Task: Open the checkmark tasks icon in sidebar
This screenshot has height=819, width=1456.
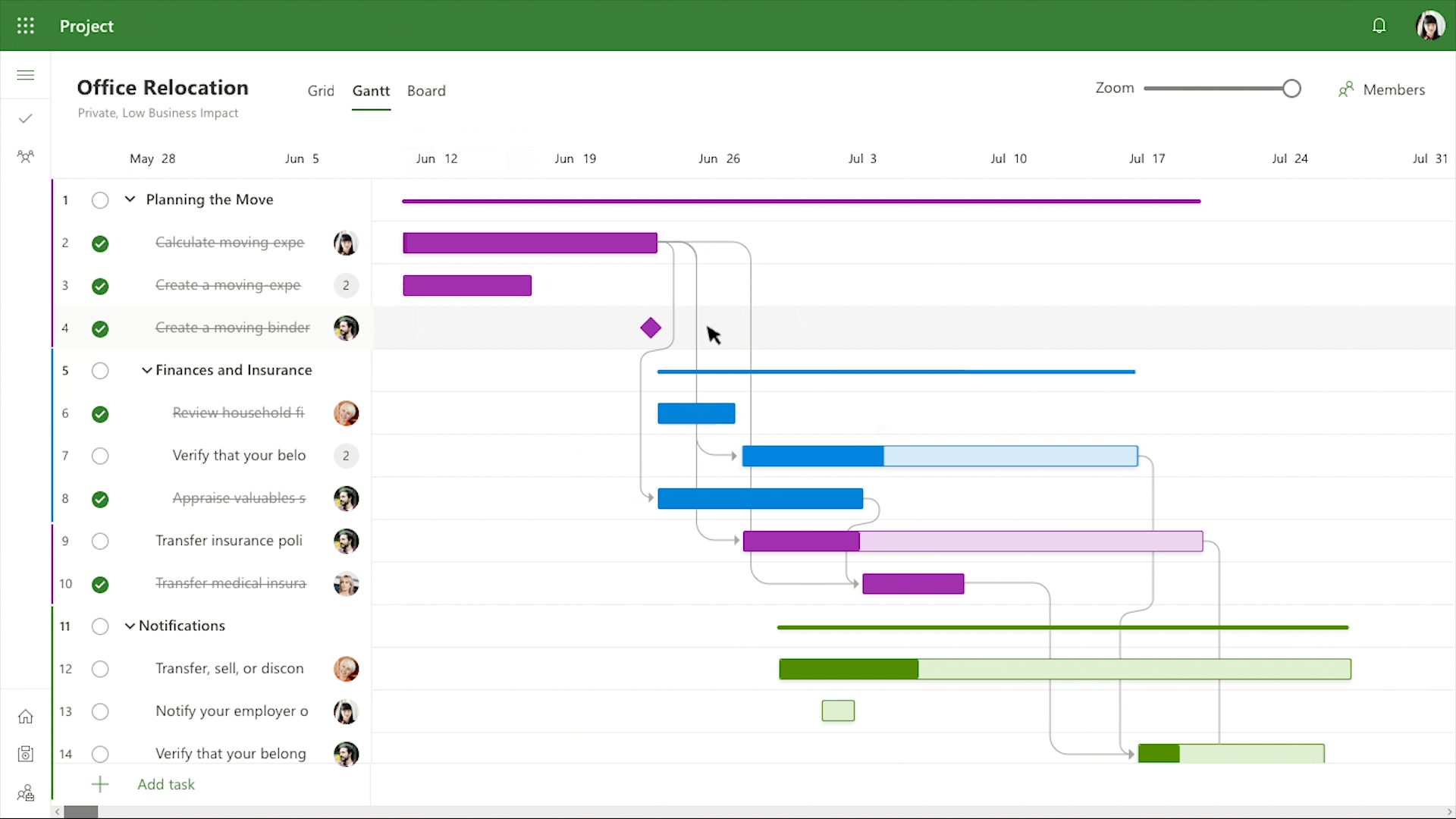Action: pos(26,118)
